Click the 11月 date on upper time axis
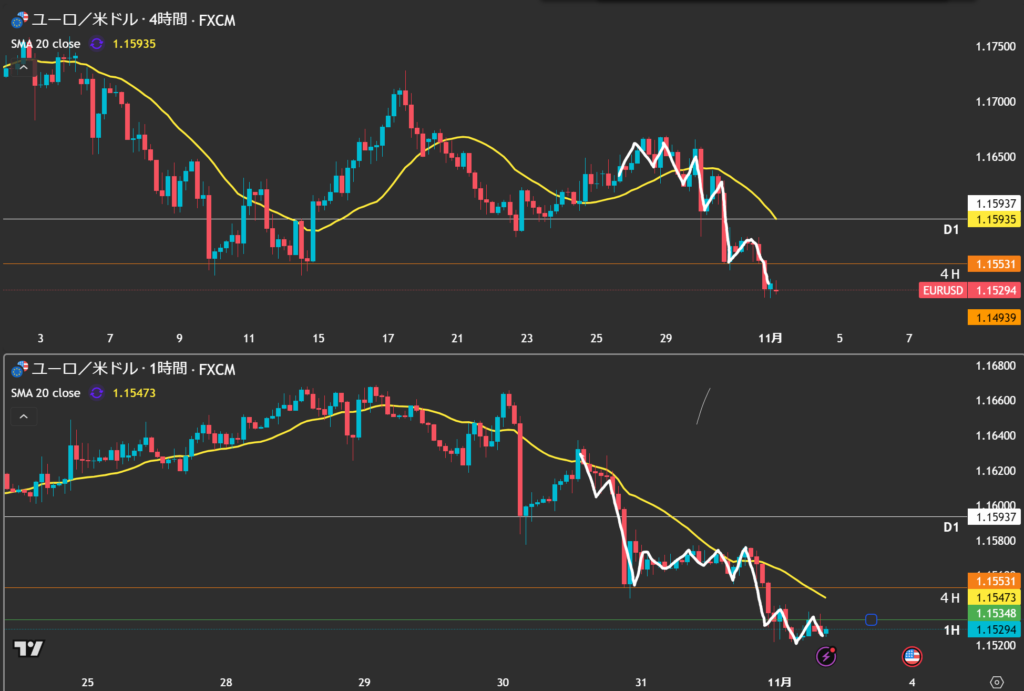The height and width of the screenshot is (691, 1024). (x=770, y=339)
